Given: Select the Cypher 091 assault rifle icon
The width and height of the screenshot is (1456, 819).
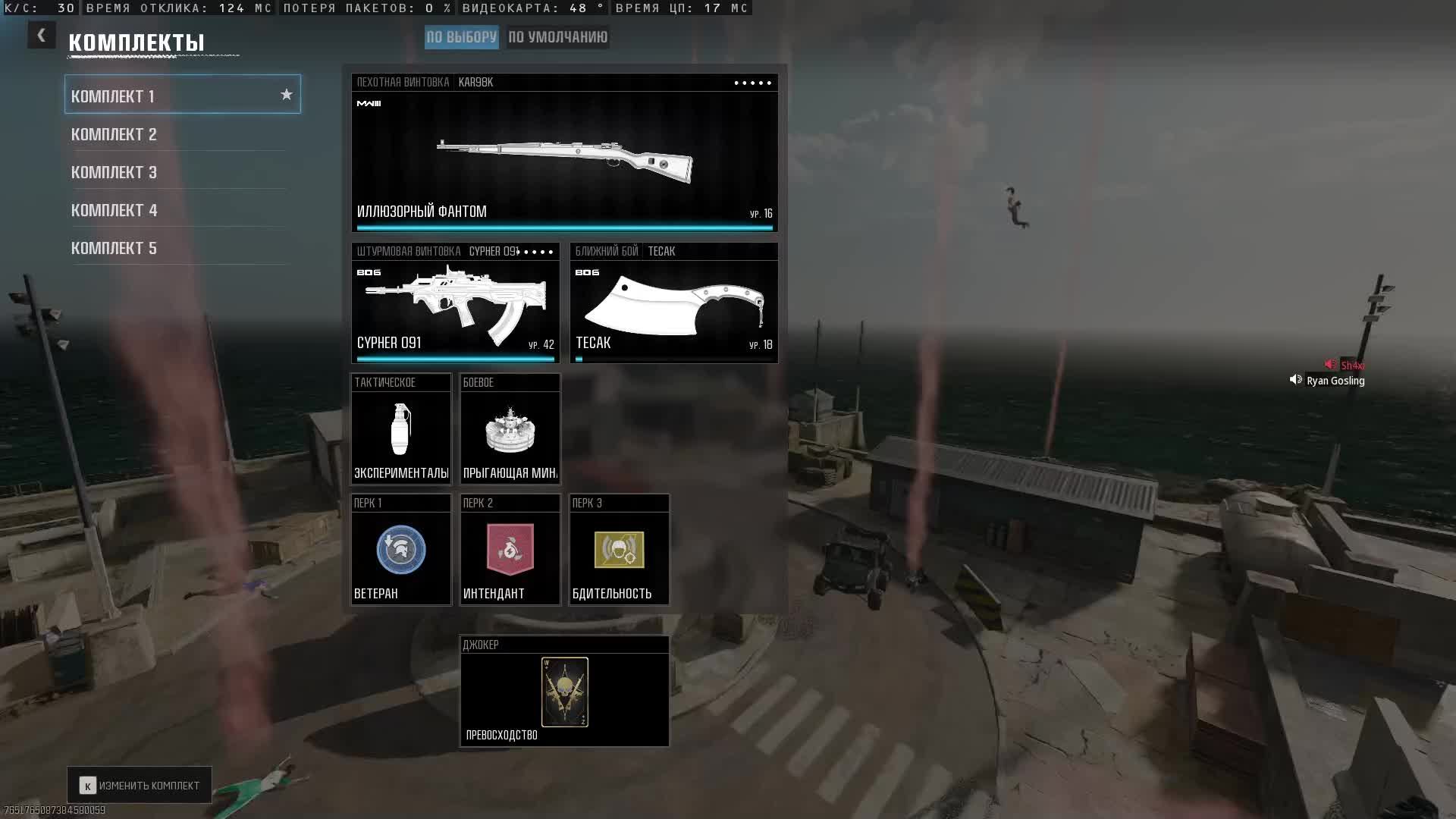Looking at the screenshot, I should click(455, 303).
